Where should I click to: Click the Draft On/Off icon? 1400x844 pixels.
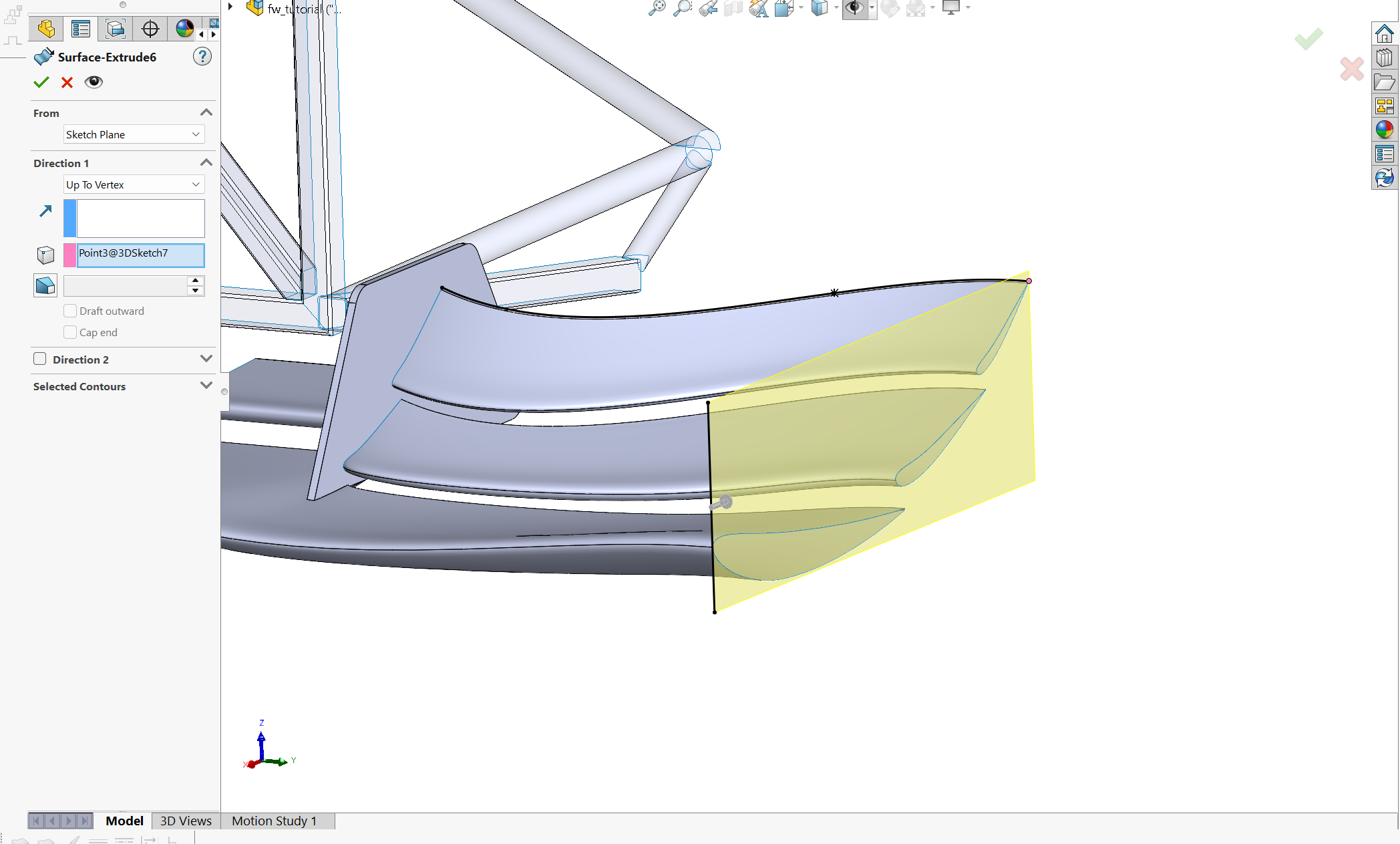(x=45, y=286)
